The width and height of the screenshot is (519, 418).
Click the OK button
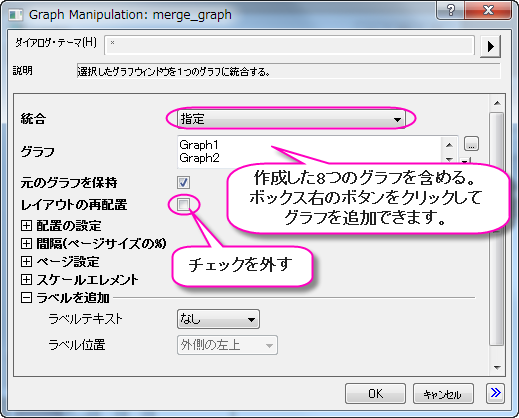click(375, 394)
